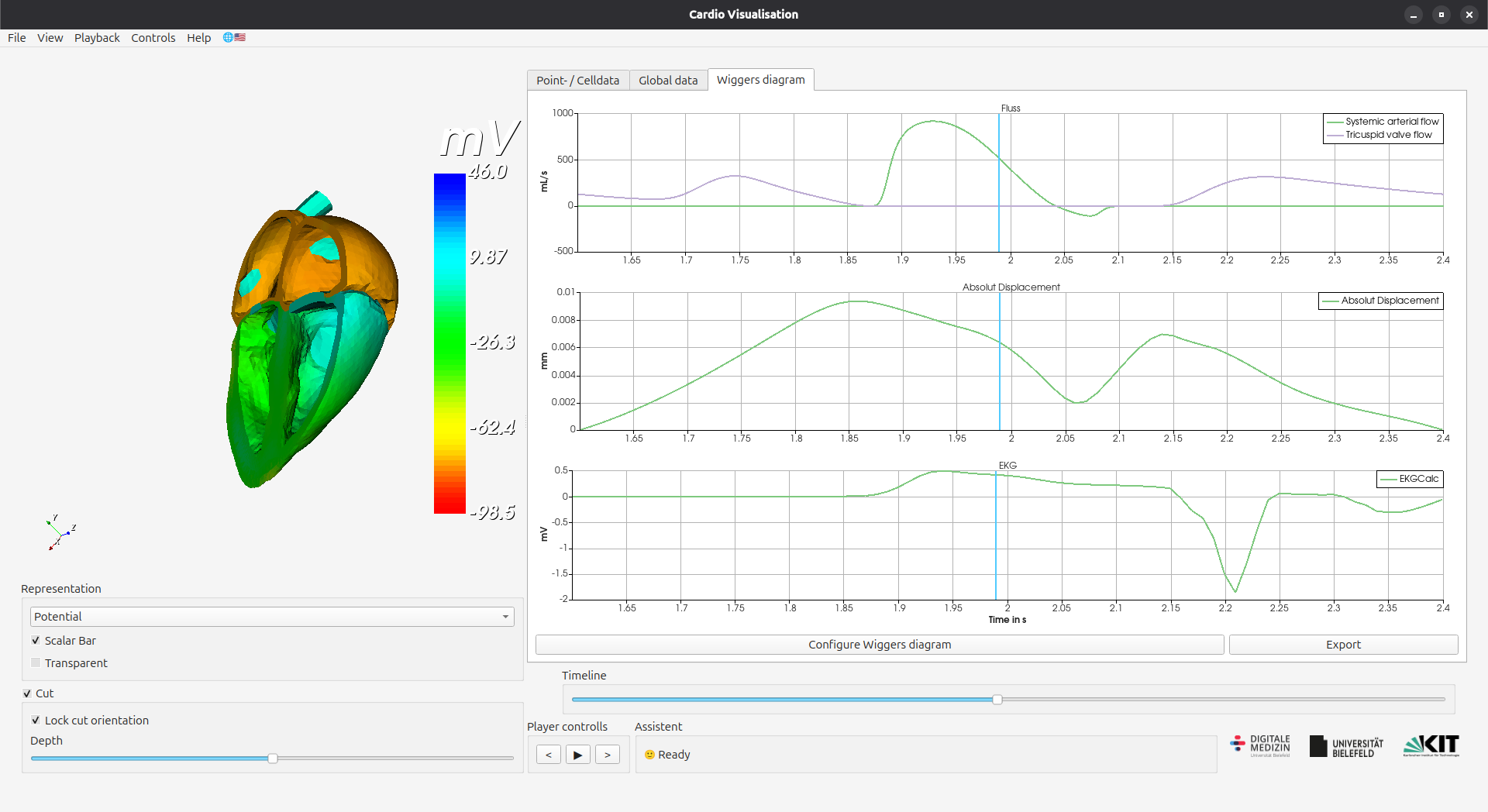Disable the Scalar Bar checkbox
Viewport: 1488px width, 812px height.
tap(36, 641)
